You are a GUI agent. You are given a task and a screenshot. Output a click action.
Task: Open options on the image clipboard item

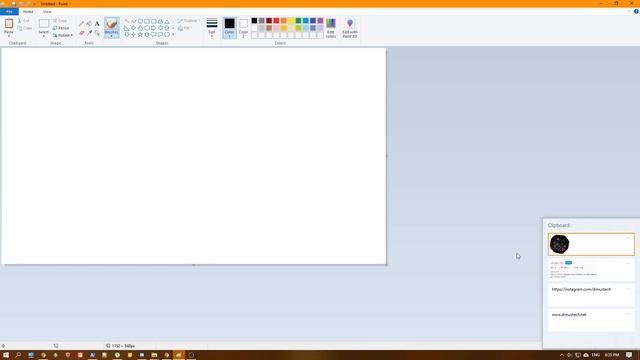[x=628, y=238]
